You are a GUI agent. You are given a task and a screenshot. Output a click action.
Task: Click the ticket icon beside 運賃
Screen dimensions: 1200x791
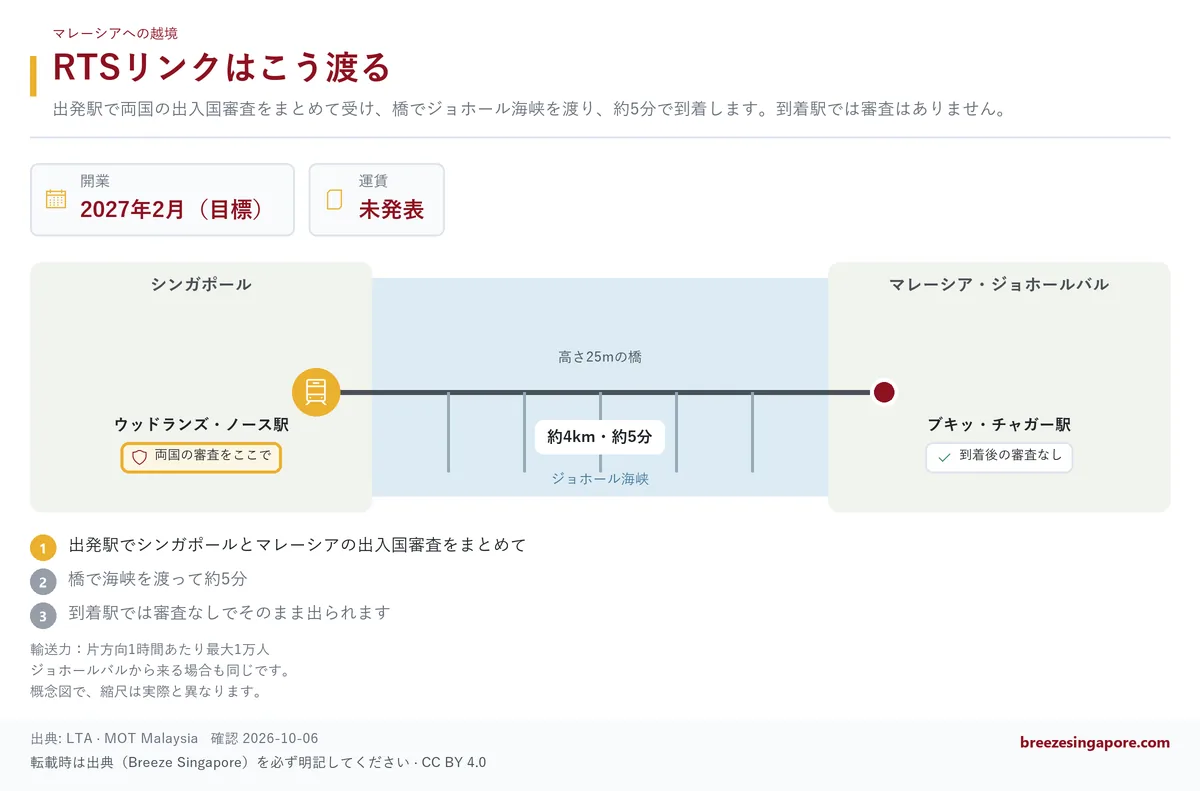click(335, 199)
